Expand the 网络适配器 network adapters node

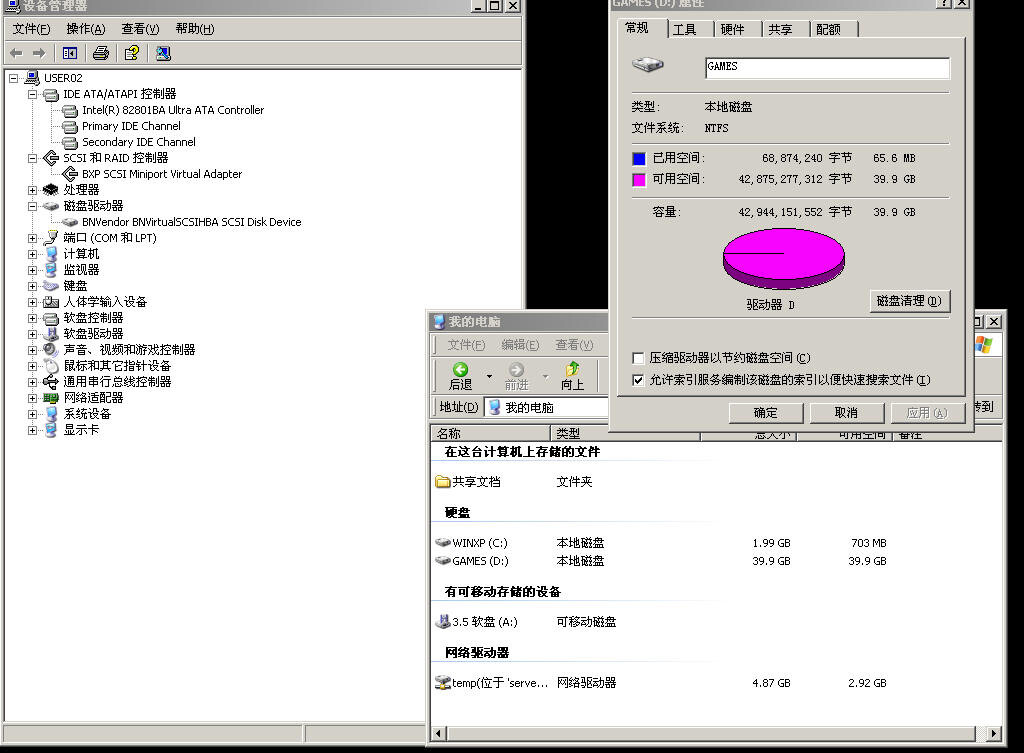(33, 398)
